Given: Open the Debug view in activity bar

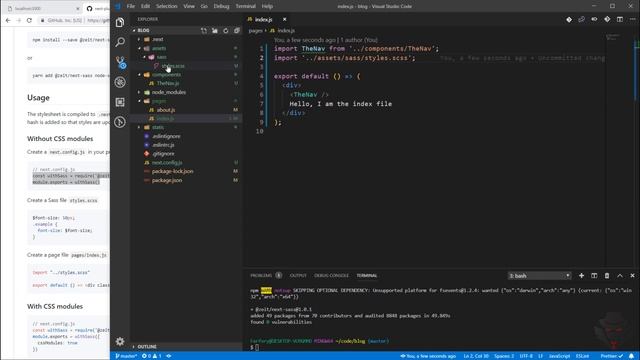Looking at the screenshot, I should [120, 82].
